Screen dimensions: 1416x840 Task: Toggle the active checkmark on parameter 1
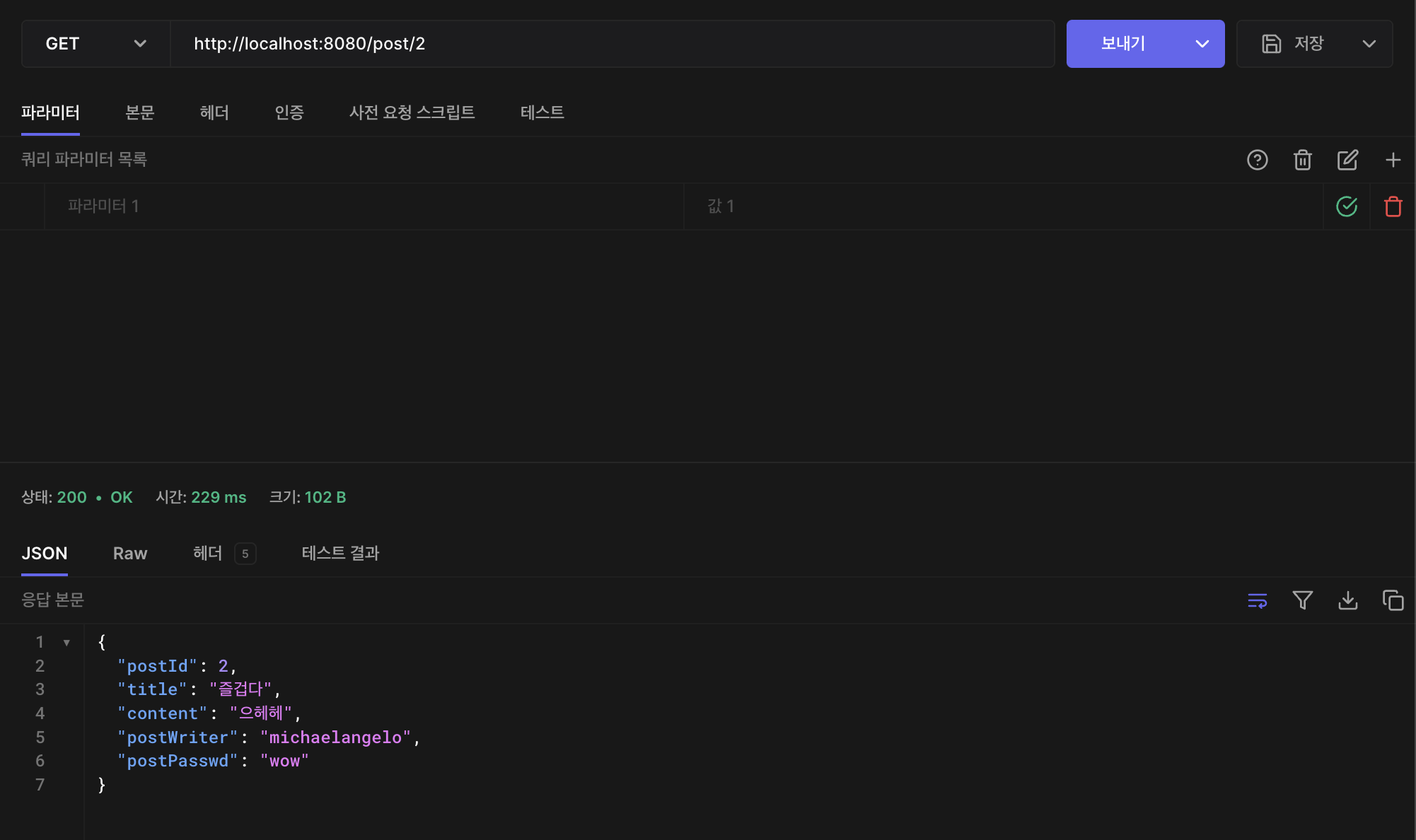pyautogui.click(x=1346, y=206)
